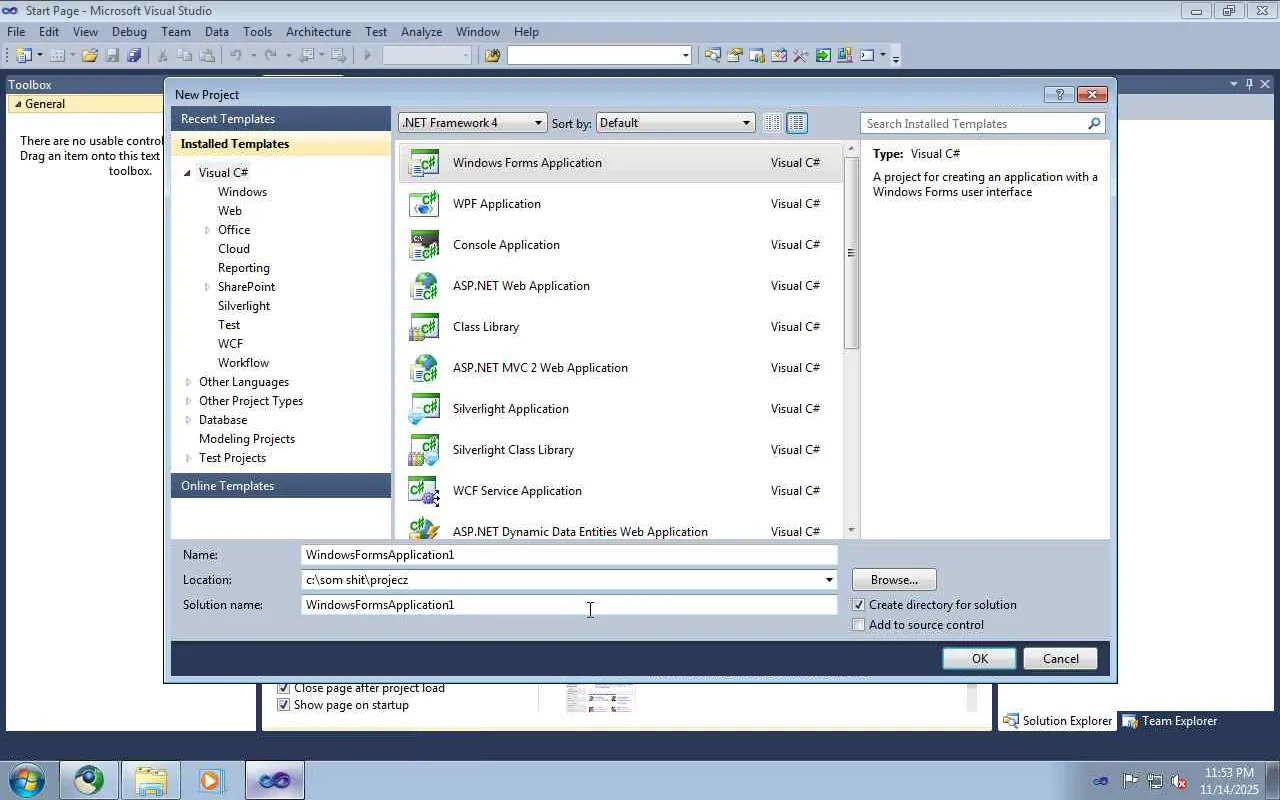Open Windows Explorer from the taskbar
Viewport: 1280px width, 800px height.
click(151, 780)
